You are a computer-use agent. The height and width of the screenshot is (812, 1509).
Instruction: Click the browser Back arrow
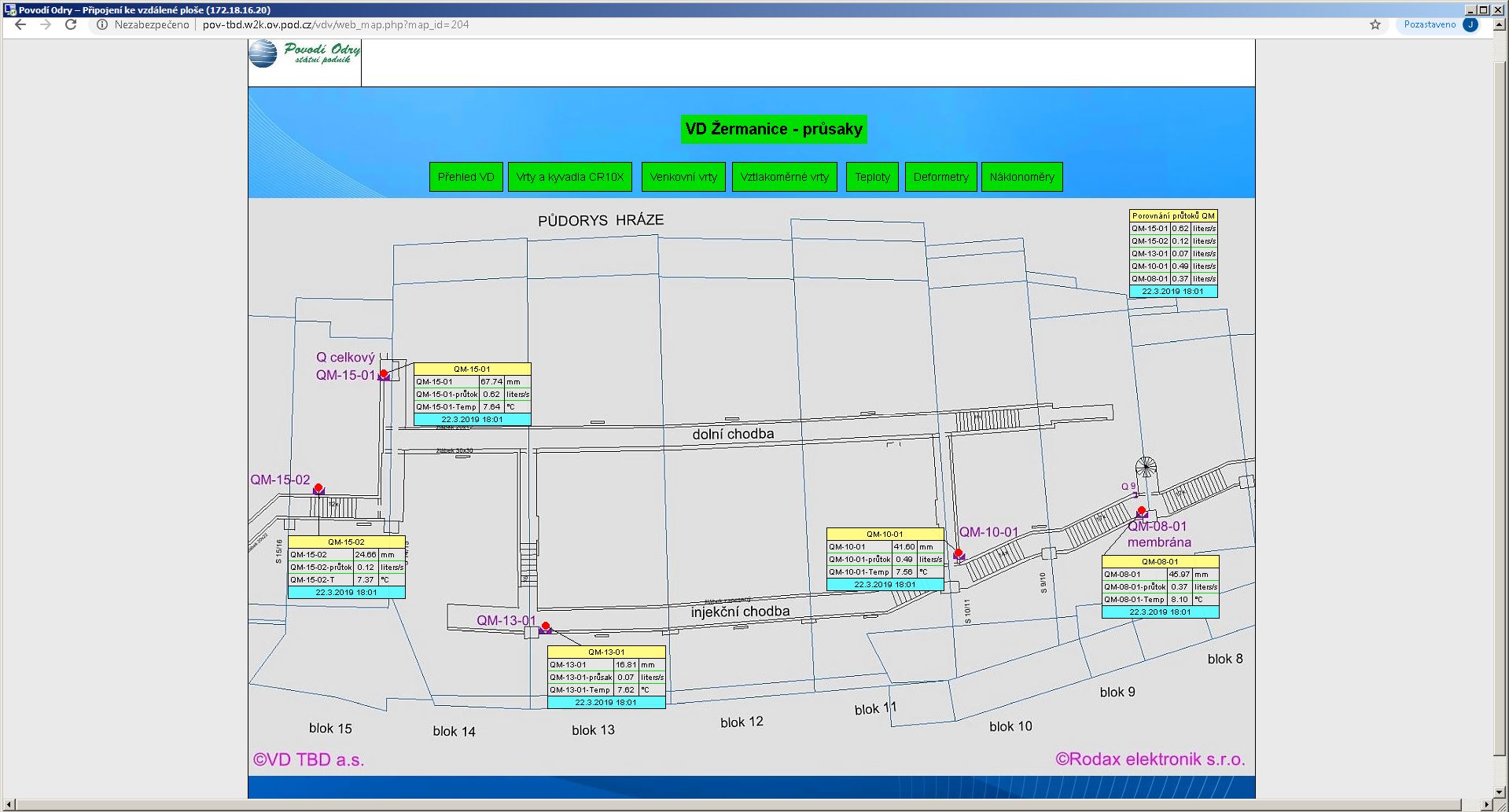tap(20, 24)
